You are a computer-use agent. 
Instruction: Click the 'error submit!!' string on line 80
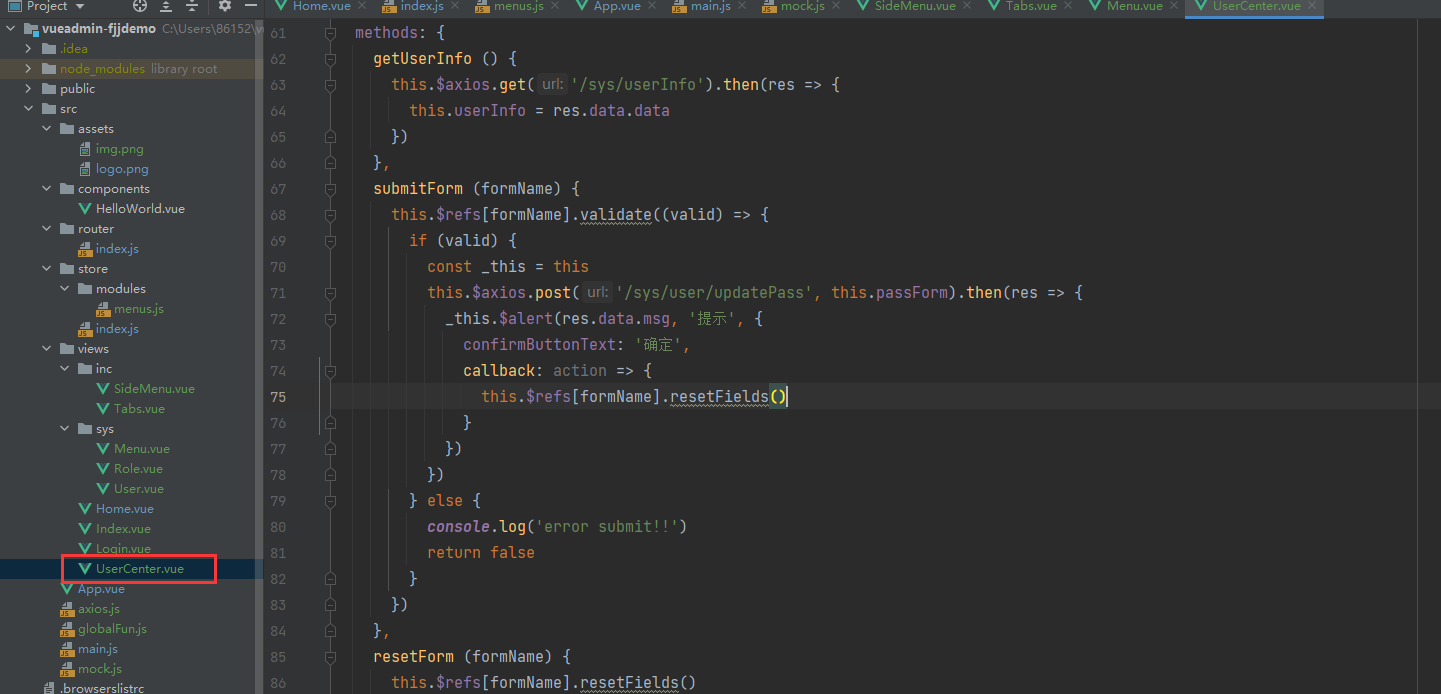point(606,527)
